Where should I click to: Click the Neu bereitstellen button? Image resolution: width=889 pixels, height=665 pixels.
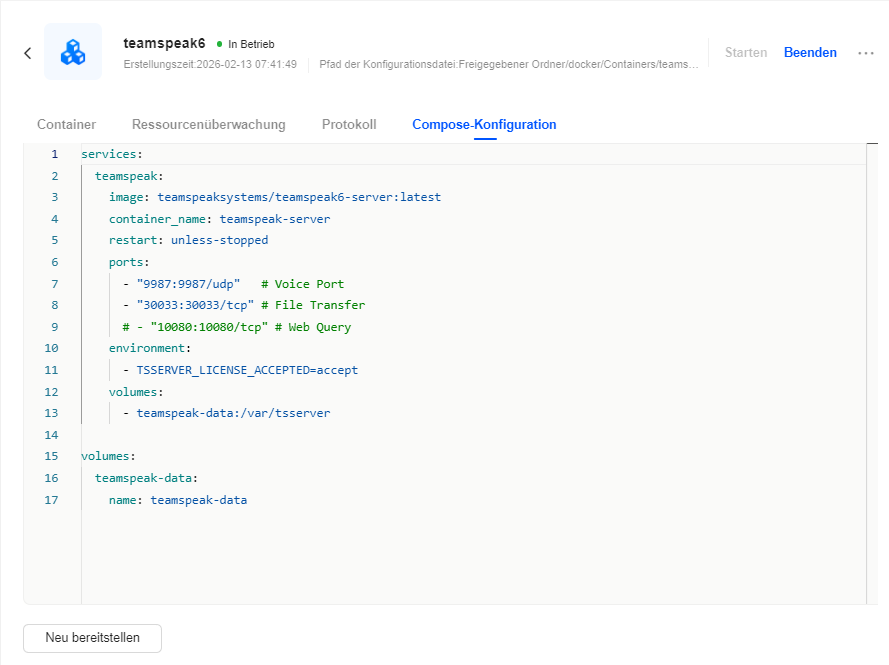pyautogui.click(x=92, y=638)
